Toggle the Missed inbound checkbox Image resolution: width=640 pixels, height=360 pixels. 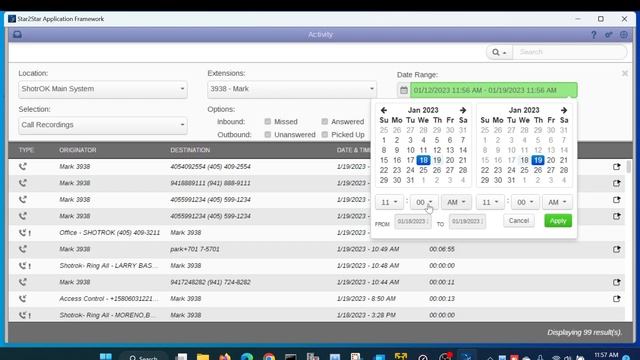tap(268, 122)
